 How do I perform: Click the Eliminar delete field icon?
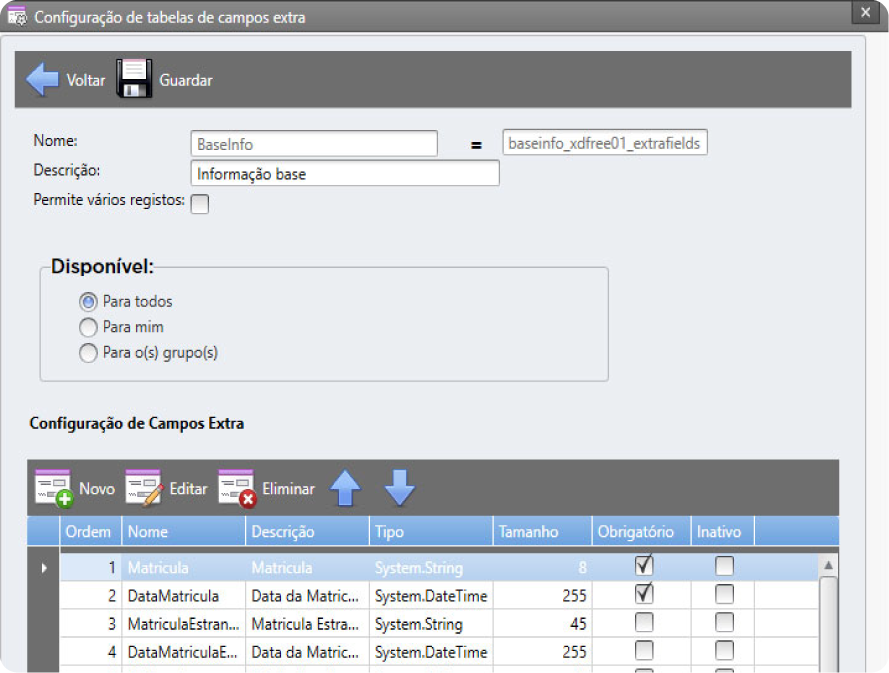[237, 489]
